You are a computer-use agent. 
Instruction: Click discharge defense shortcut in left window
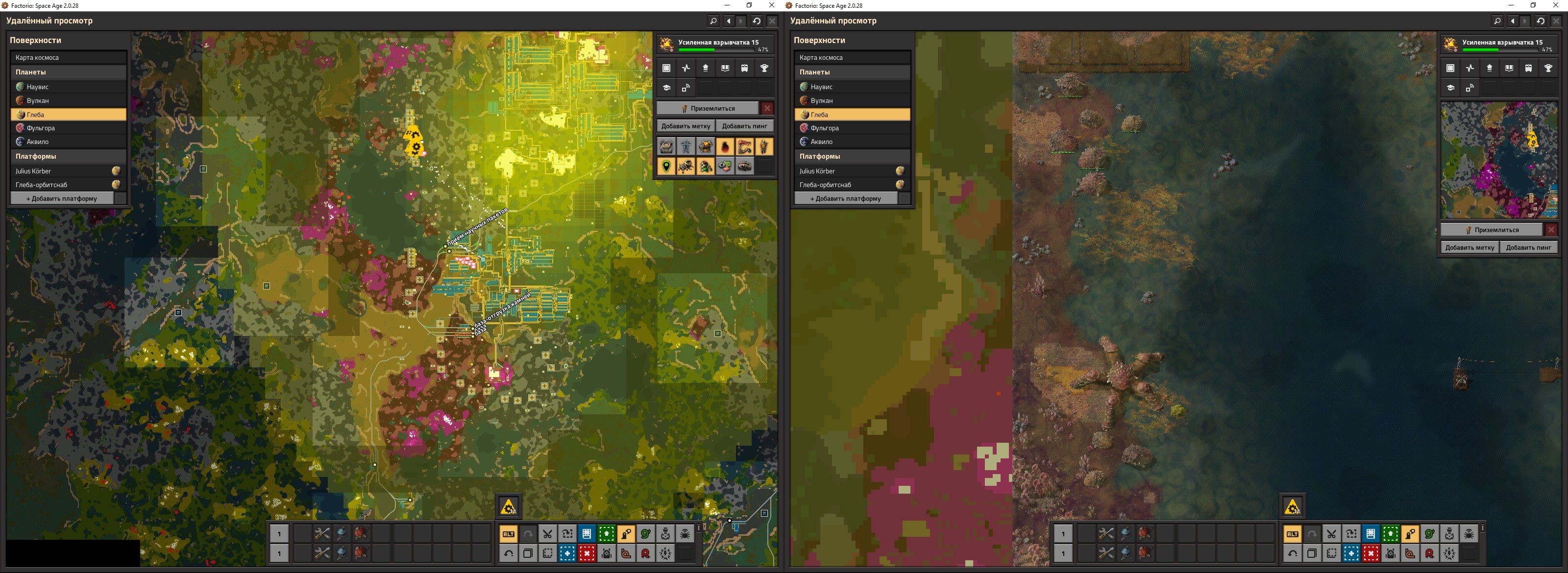tap(665, 553)
